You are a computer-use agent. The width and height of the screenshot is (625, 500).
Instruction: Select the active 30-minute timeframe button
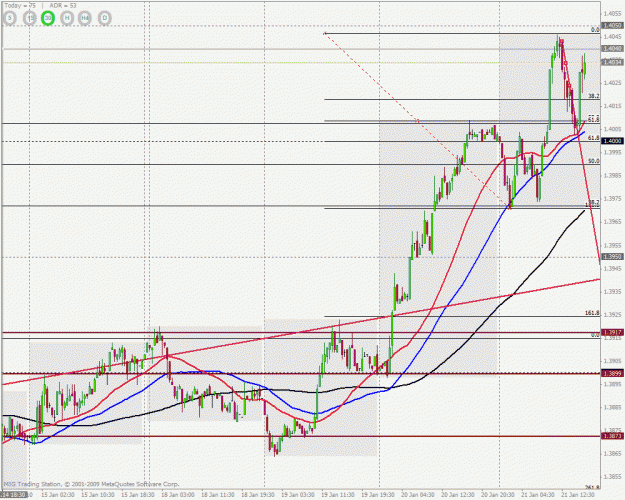click(48, 18)
